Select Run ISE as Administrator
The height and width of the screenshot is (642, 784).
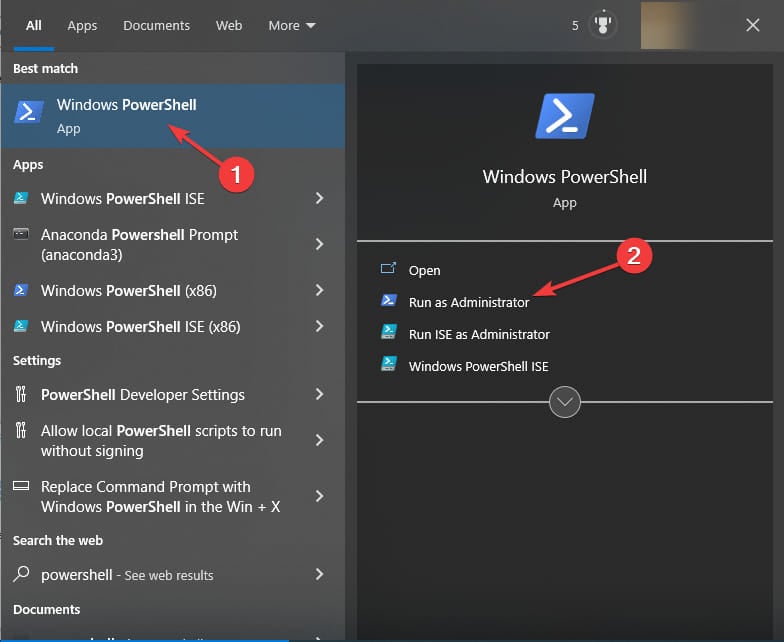(x=478, y=334)
